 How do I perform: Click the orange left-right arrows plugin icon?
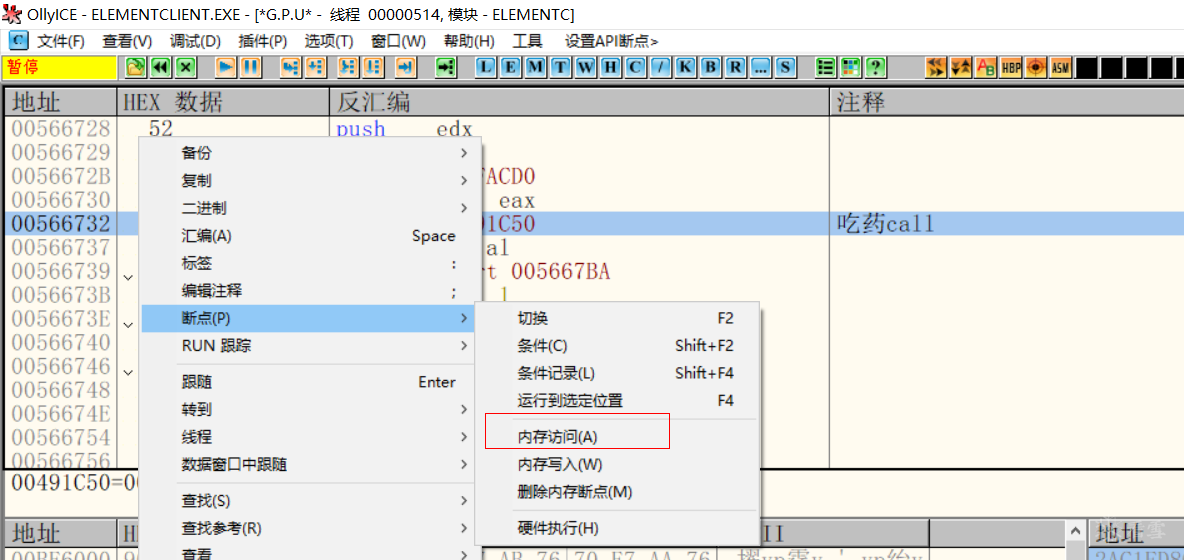point(936,67)
